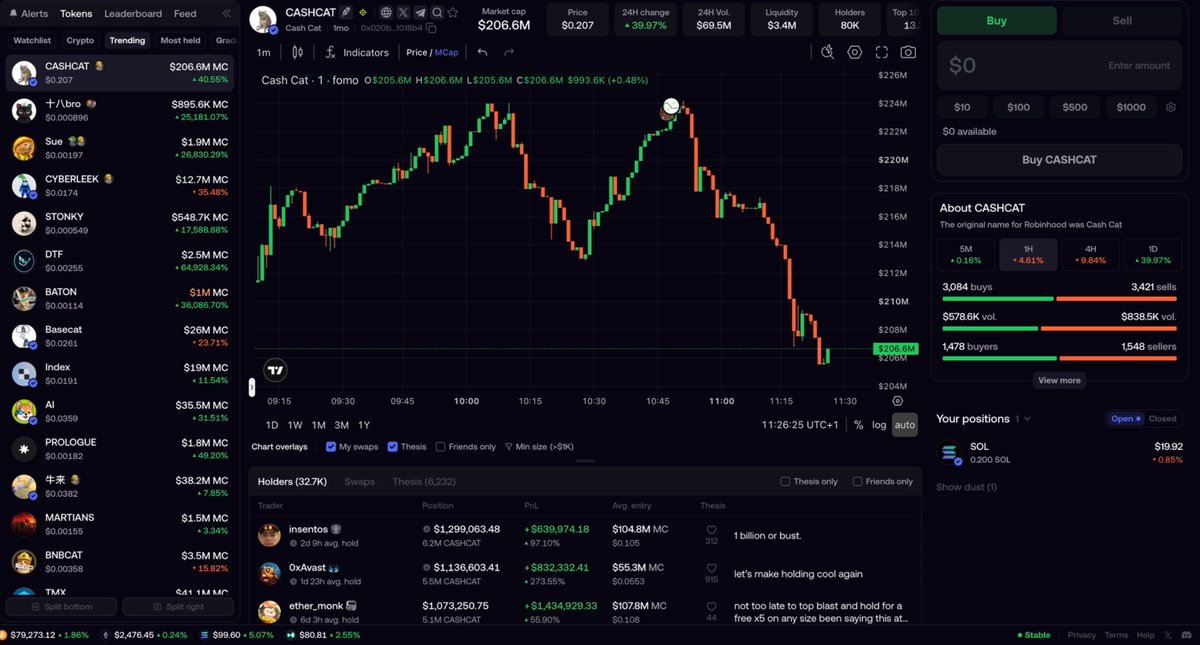Click the TradingView logo on chart

(275, 370)
